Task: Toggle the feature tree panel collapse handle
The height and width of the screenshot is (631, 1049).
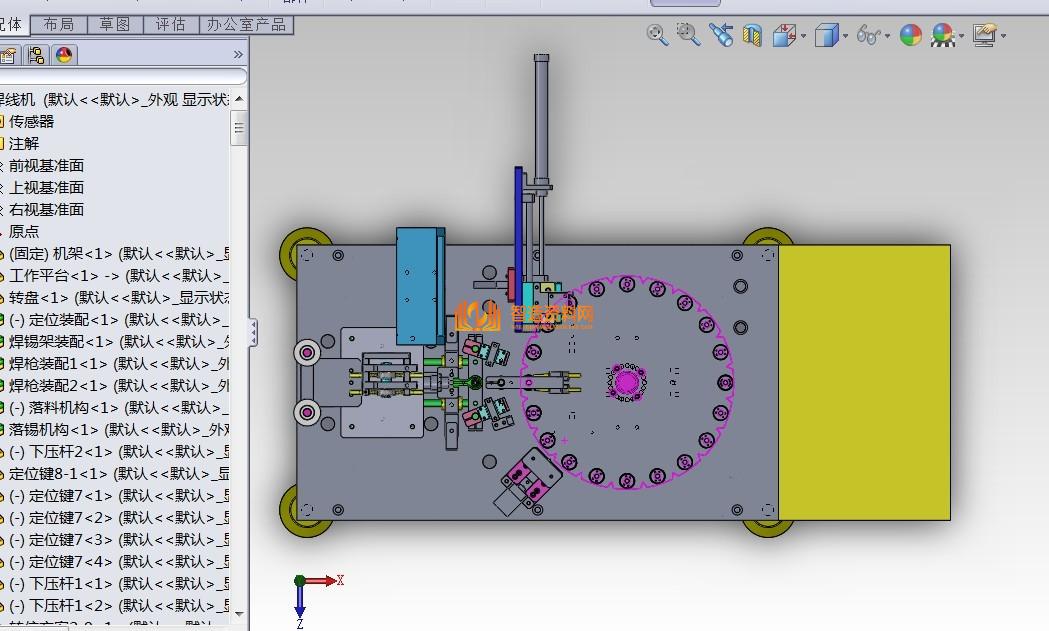Action: point(253,332)
